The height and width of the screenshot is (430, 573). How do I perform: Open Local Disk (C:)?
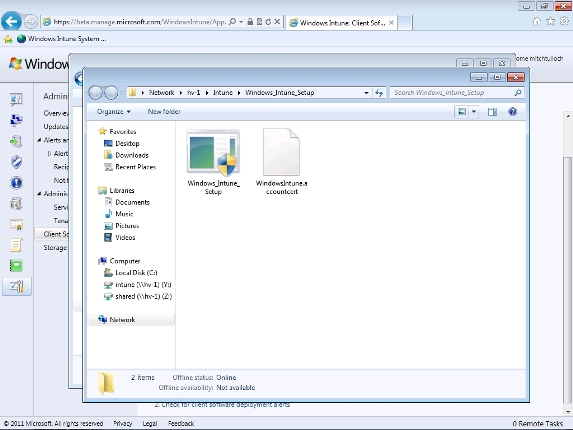tap(131, 273)
